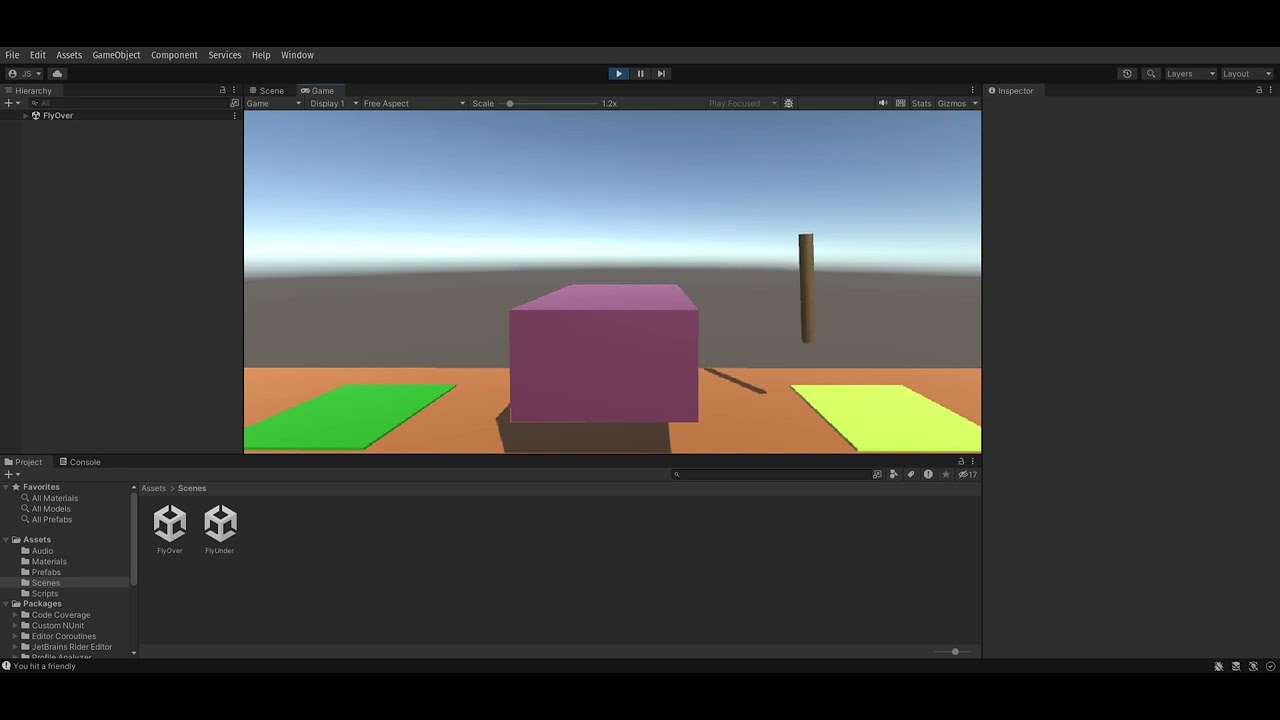Toggle the Gizmos button
The image size is (1280, 720).
pyautogui.click(x=952, y=103)
